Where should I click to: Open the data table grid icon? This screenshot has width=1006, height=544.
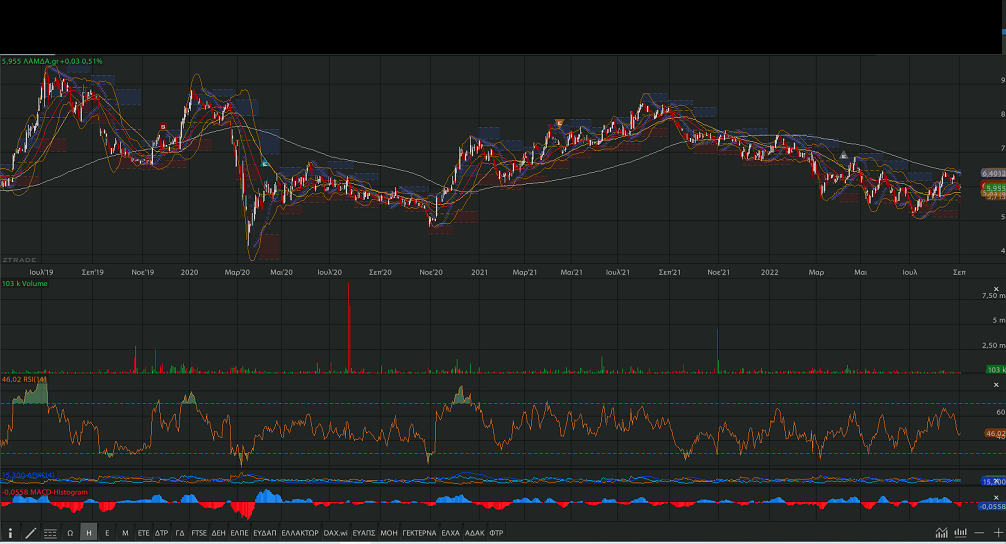tap(50, 533)
